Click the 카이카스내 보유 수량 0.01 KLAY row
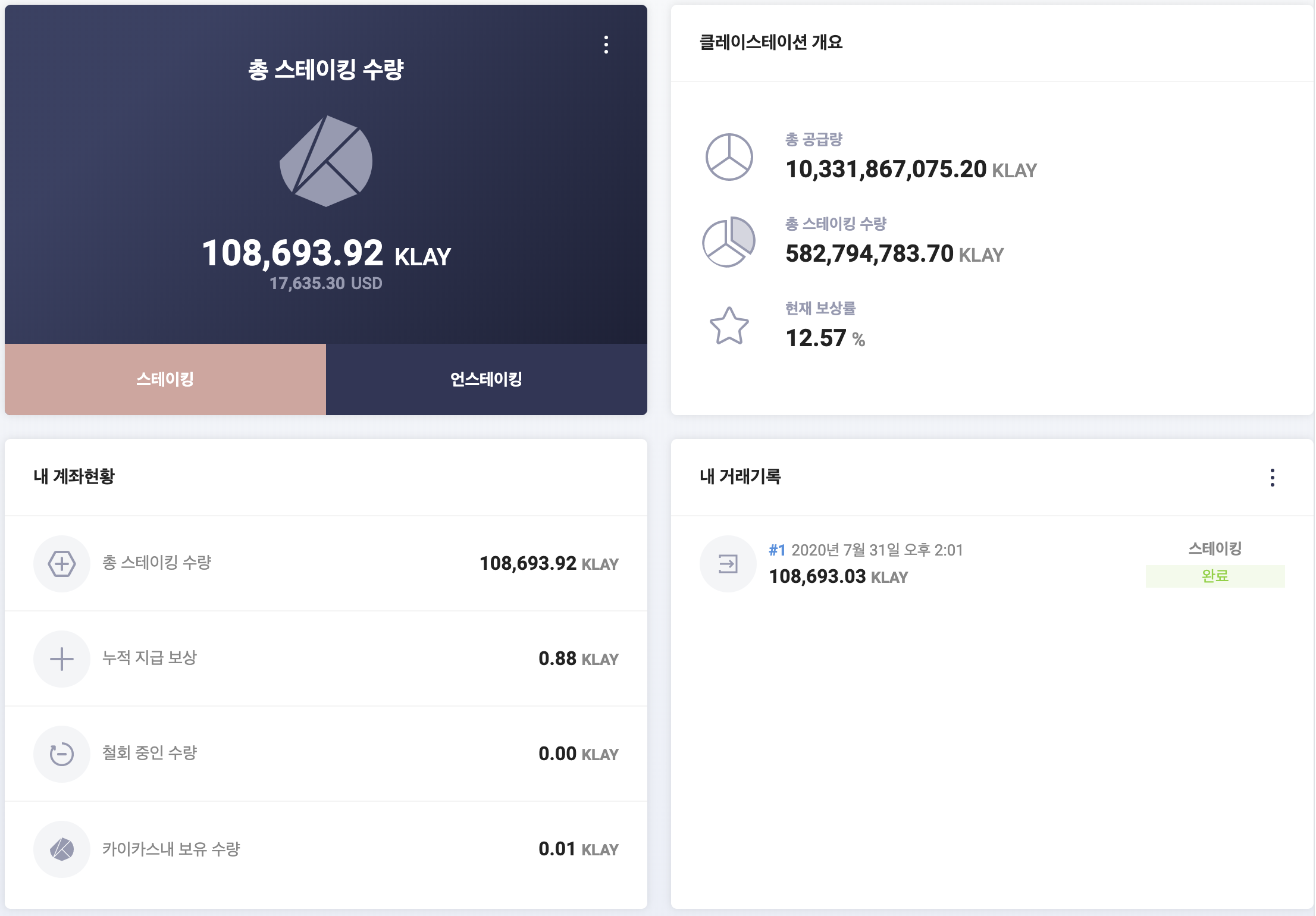The height and width of the screenshot is (916, 1316). coord(326,849)
